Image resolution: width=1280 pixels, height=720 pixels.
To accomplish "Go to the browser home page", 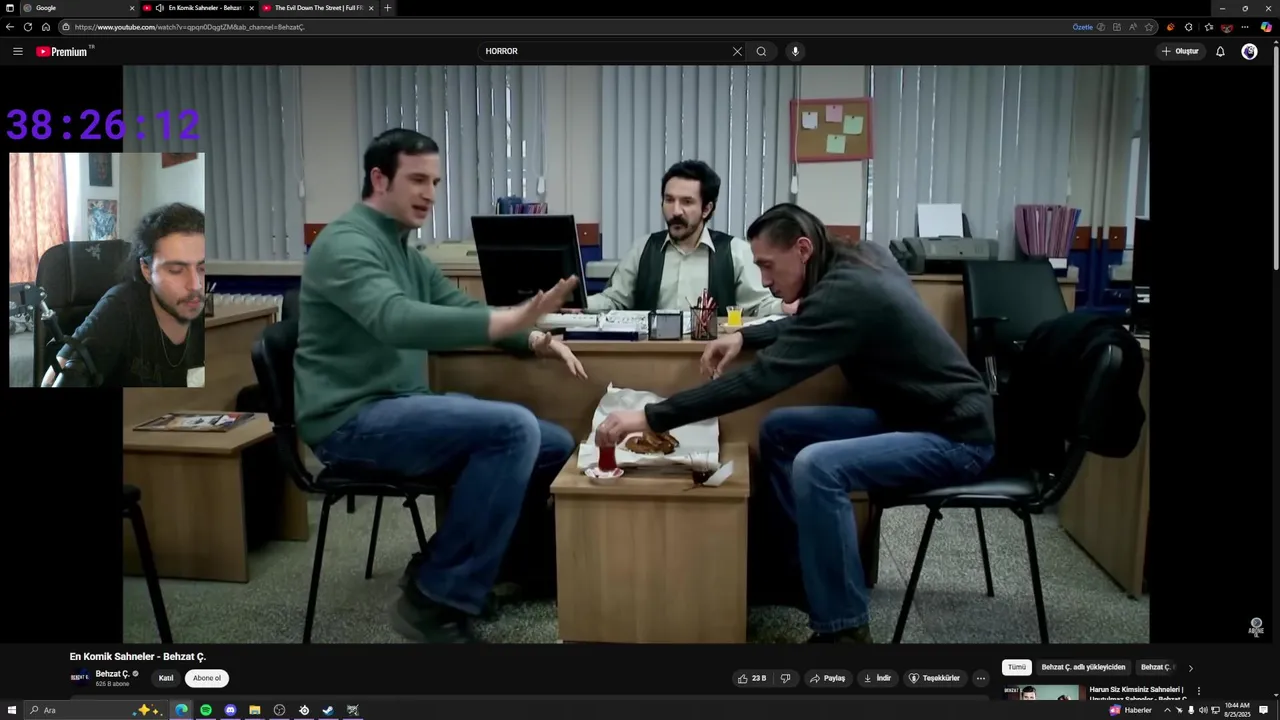I will coord(45,27).
